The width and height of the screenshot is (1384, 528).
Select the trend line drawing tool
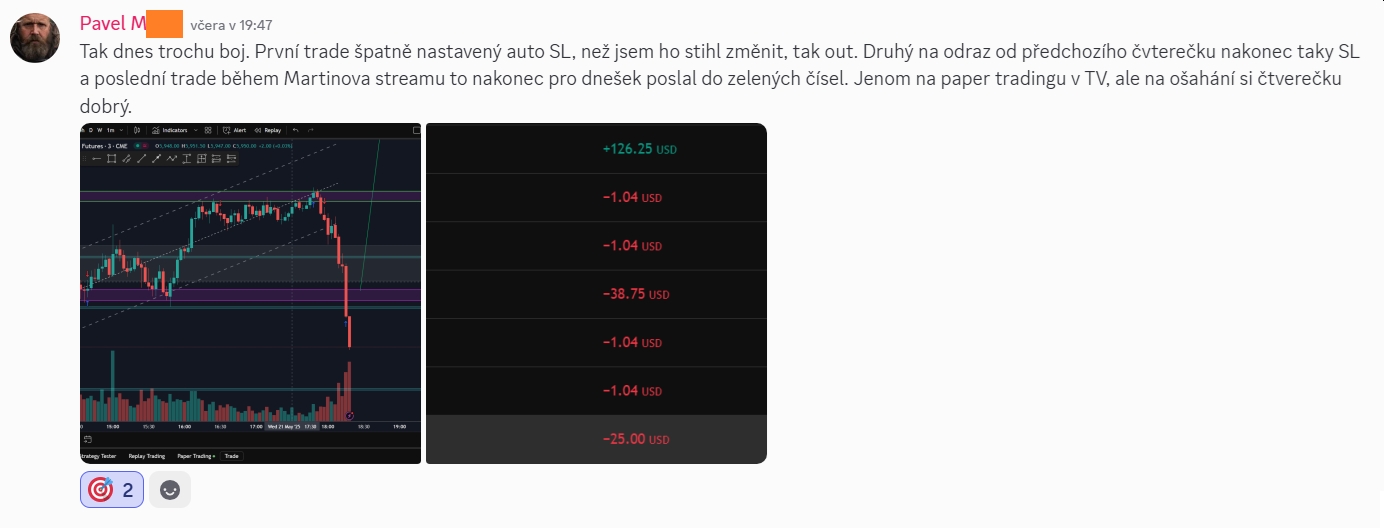point(142,159)
